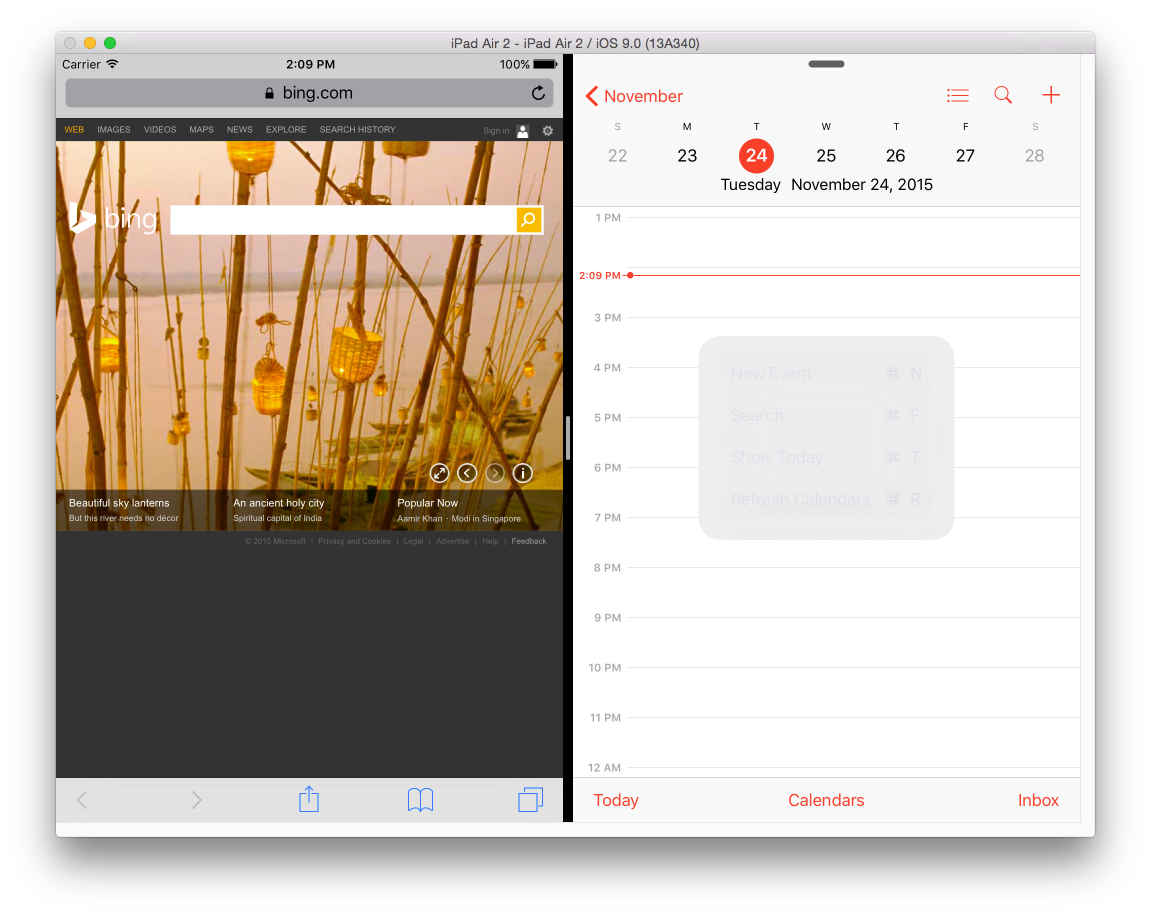The height and width of the screenshot is (917, 1151).
Task: Tap the Safari share icon
Action: (309, 799)
